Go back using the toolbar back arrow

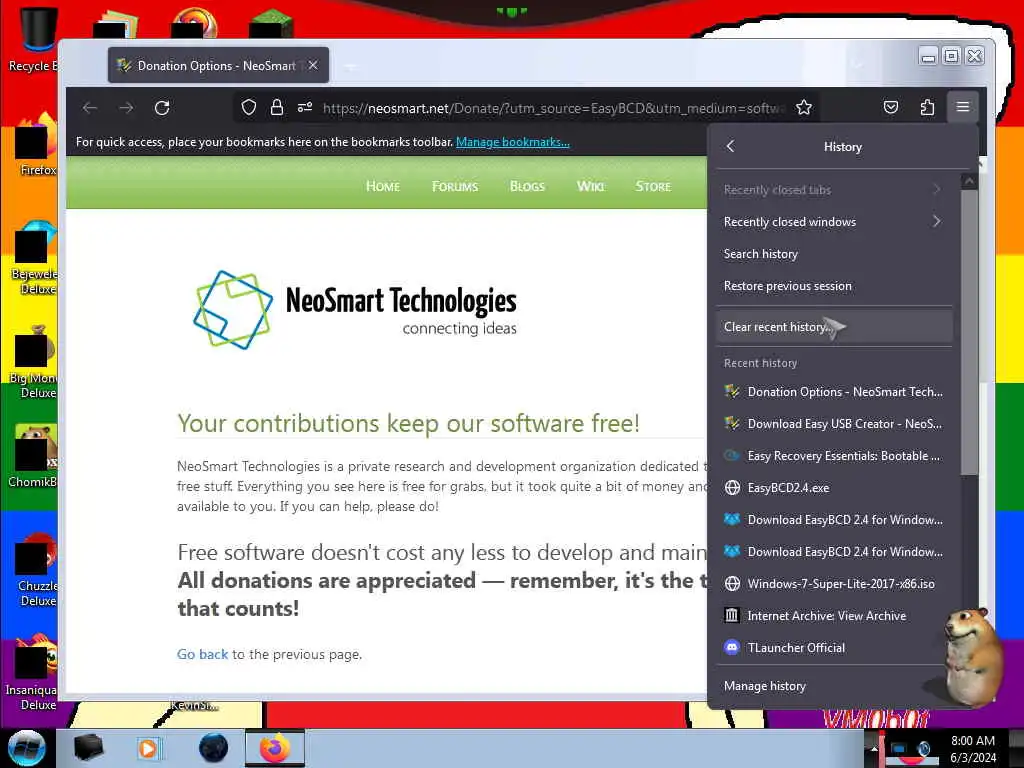click(90, 108)
